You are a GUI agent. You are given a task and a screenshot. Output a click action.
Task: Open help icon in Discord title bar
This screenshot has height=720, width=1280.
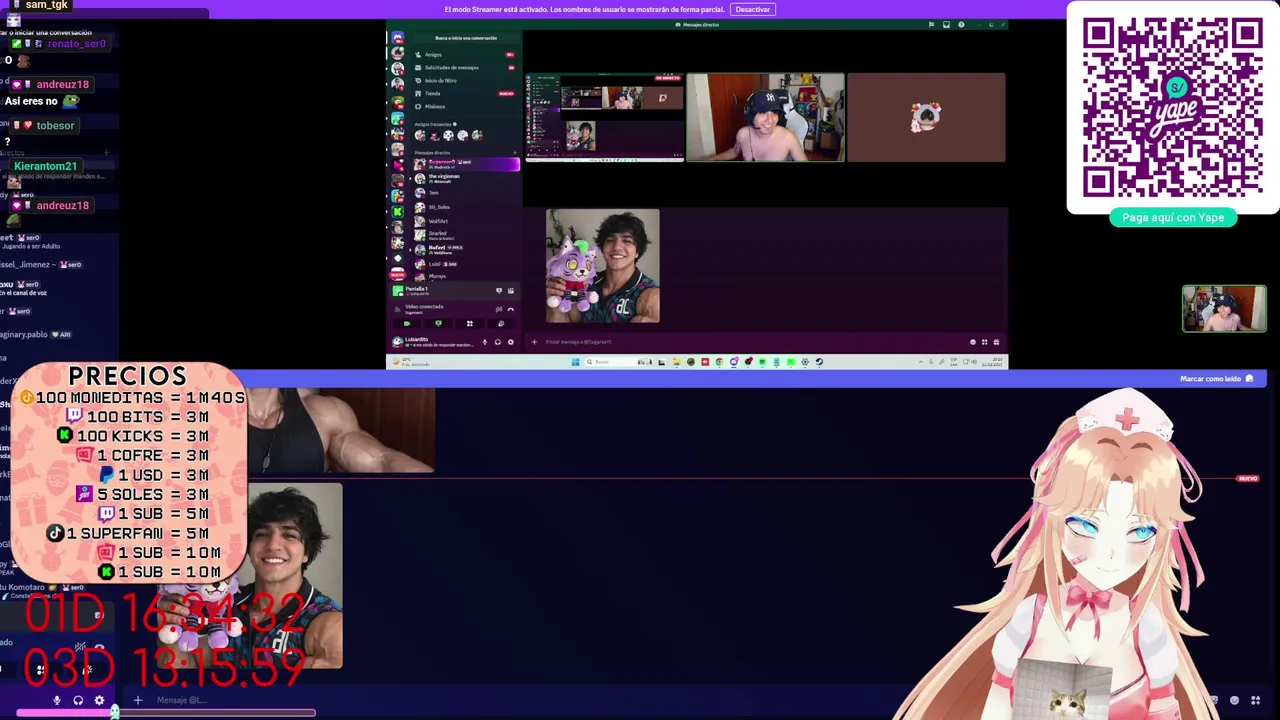pyautogui.click(x=961, y=24)
